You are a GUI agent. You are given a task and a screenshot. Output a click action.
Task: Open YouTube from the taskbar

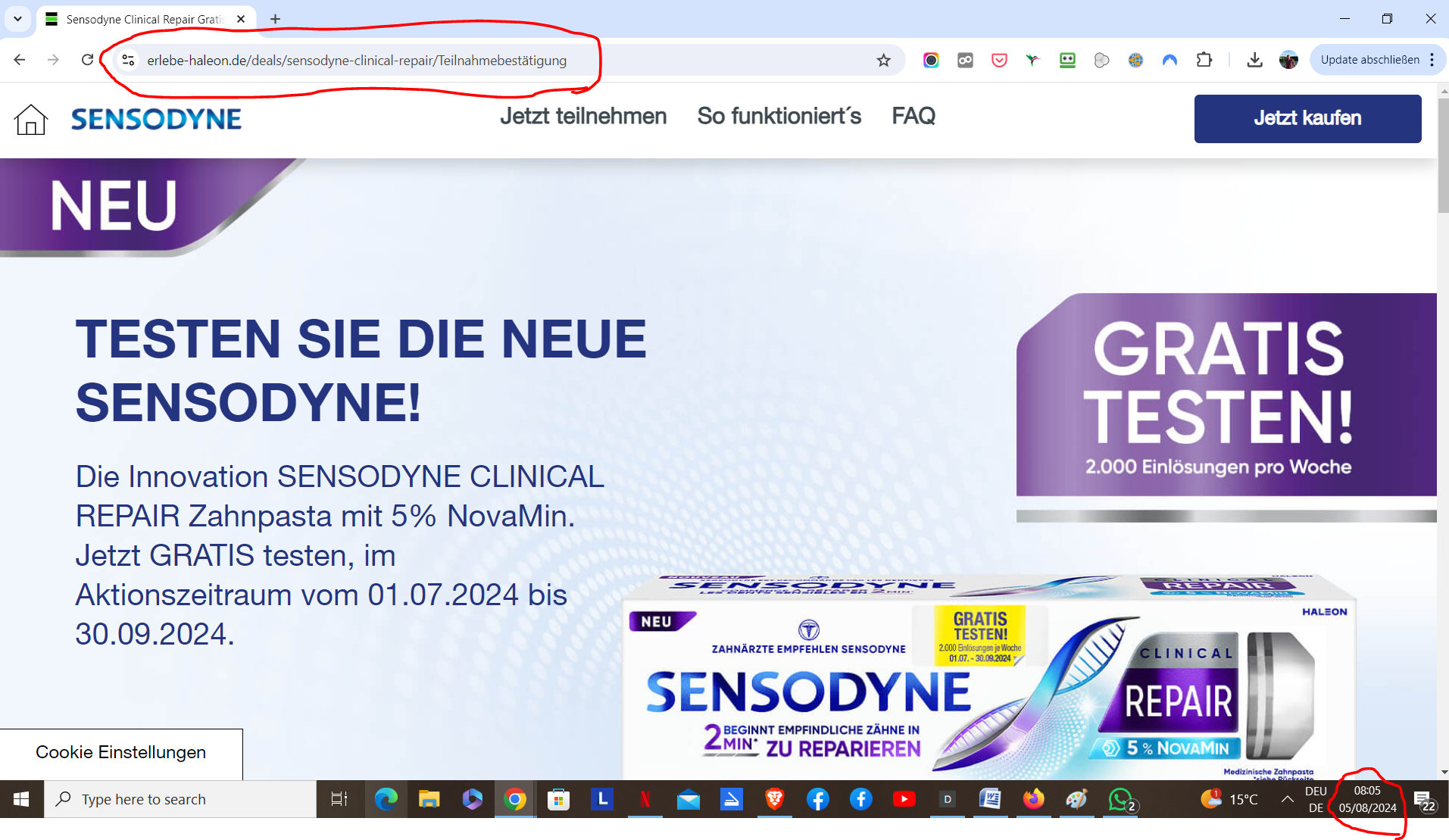click(904, 799)
